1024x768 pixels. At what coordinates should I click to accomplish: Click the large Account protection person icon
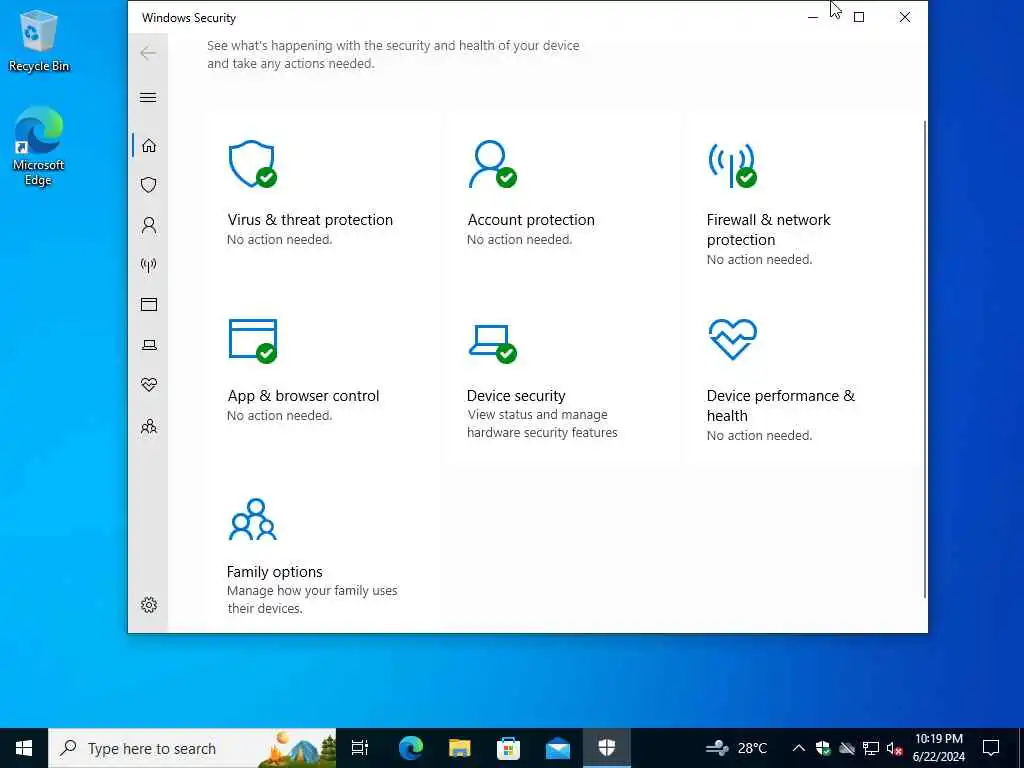pos(492,164)
